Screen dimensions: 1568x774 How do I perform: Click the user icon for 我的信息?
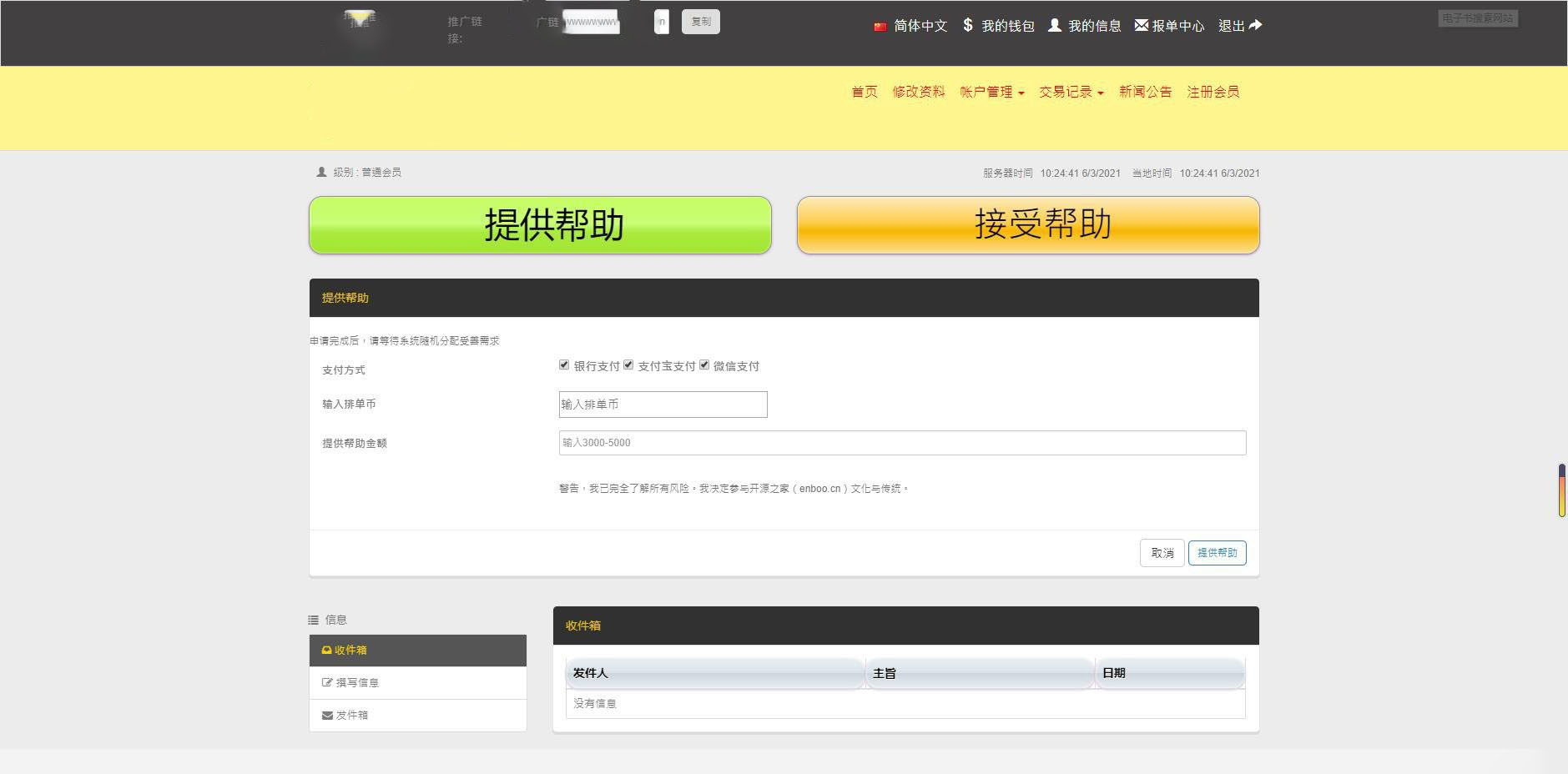click(x=1055, y=26)
